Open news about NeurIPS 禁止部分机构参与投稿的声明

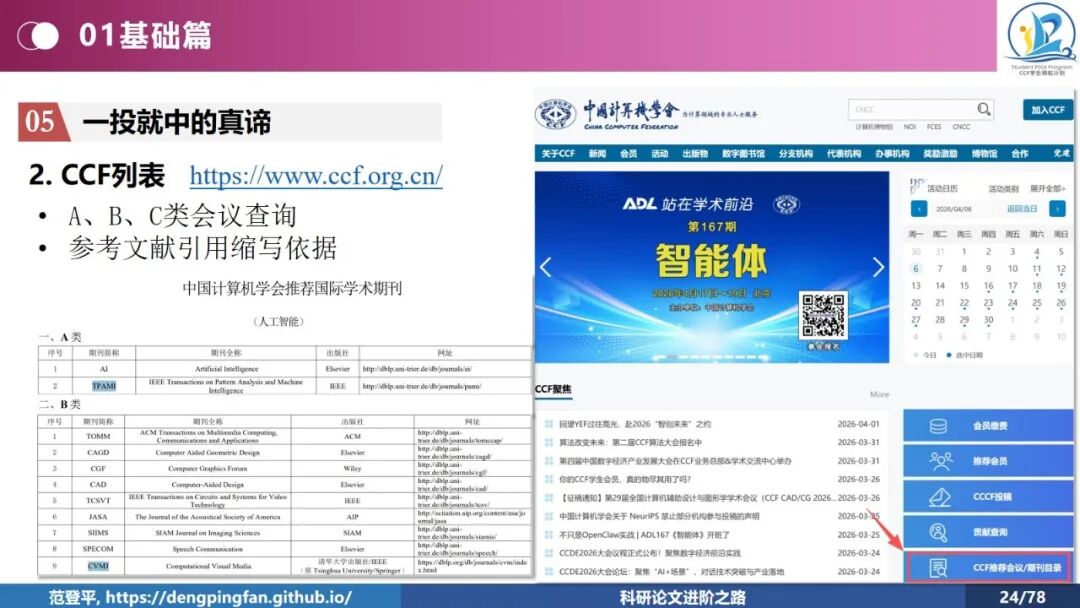point(659,516)
